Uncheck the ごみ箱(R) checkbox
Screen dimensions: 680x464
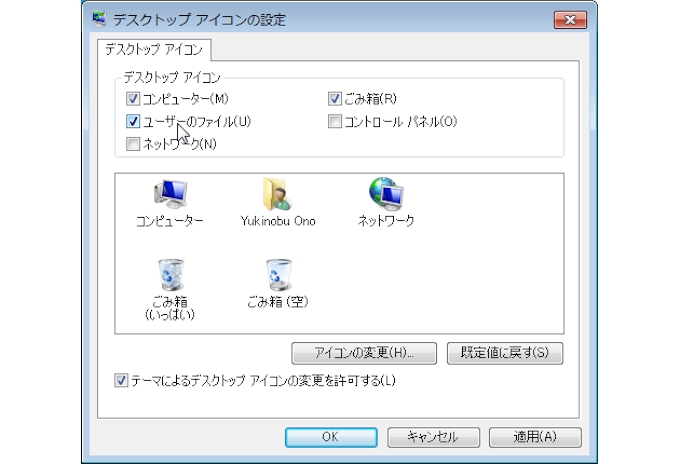[336, 99]
